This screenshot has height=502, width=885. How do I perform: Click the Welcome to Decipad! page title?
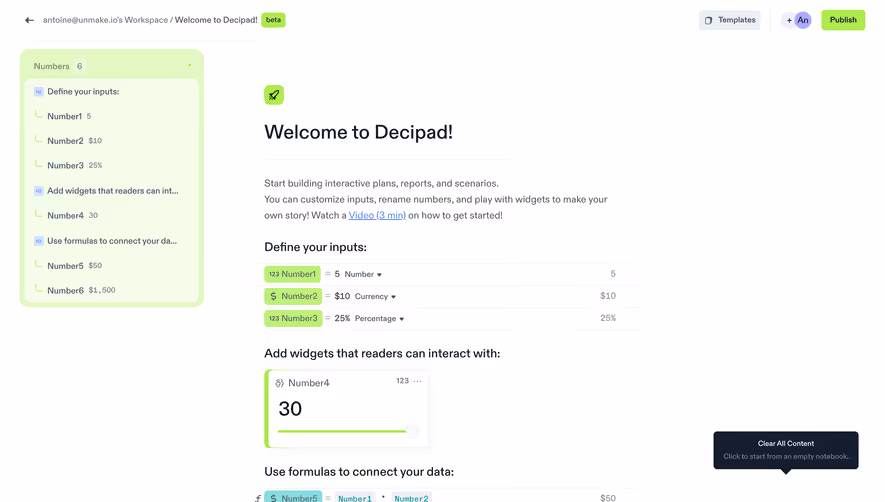coord(358,132)
